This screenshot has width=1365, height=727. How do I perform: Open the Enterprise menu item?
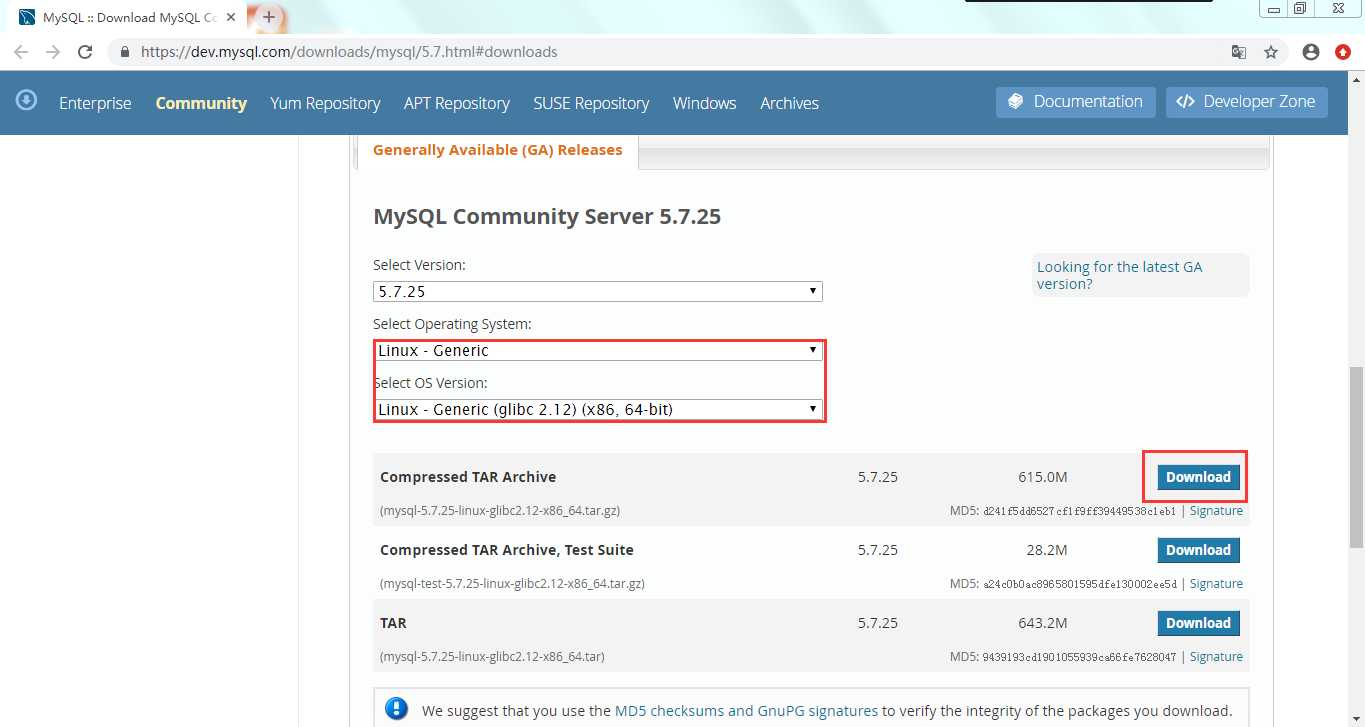[x=95, y=103]
